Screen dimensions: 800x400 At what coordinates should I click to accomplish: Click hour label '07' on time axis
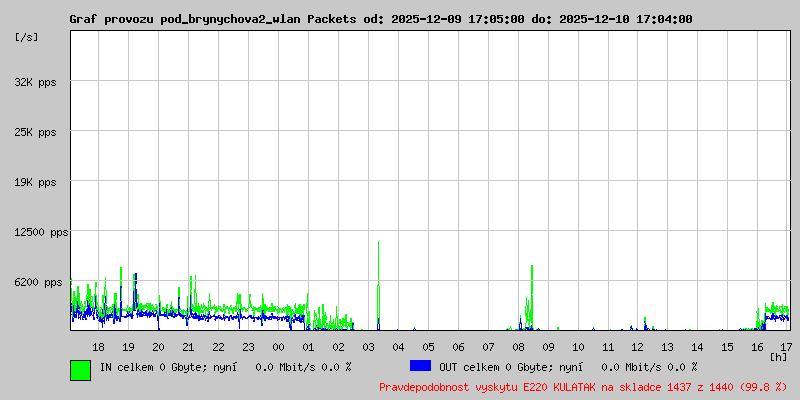pos(488,347)
